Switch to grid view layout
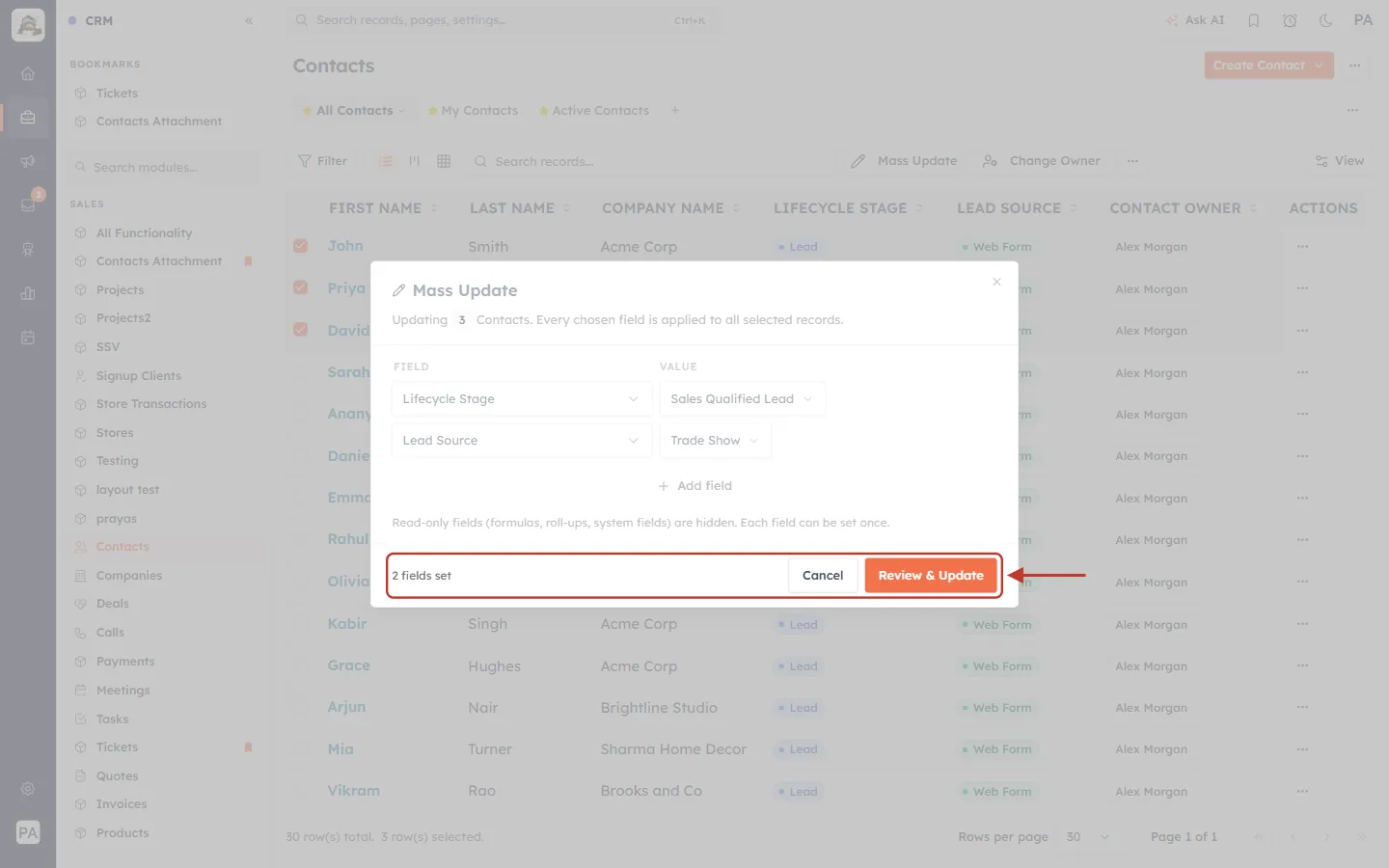The image size is (1389, 868). [444, 161]
